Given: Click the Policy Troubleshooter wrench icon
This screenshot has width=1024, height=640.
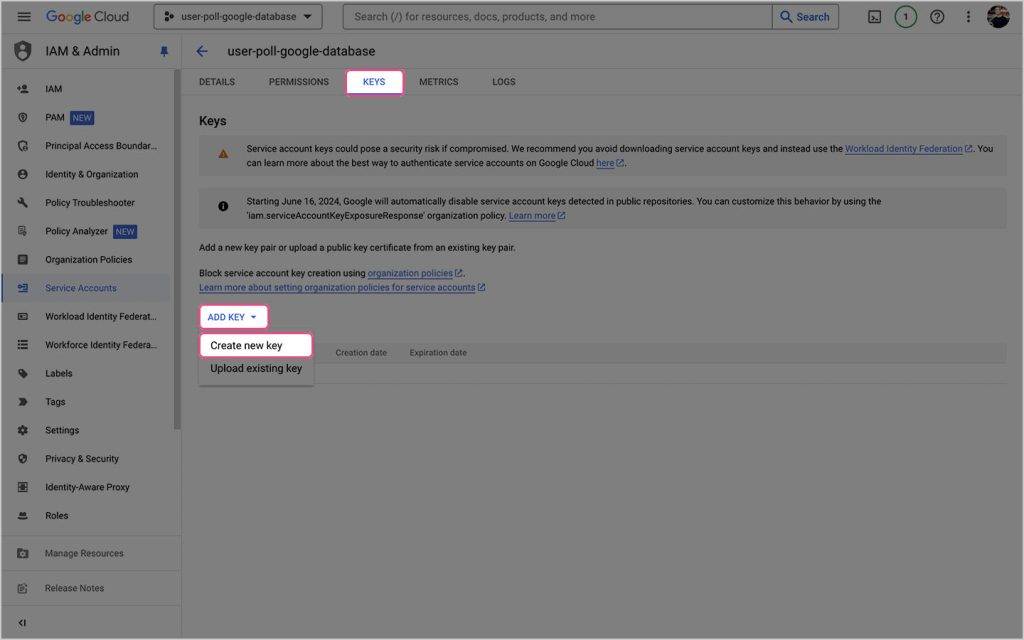Looking at the screenshot, I should pyautogui.click(x=23, y=202).
